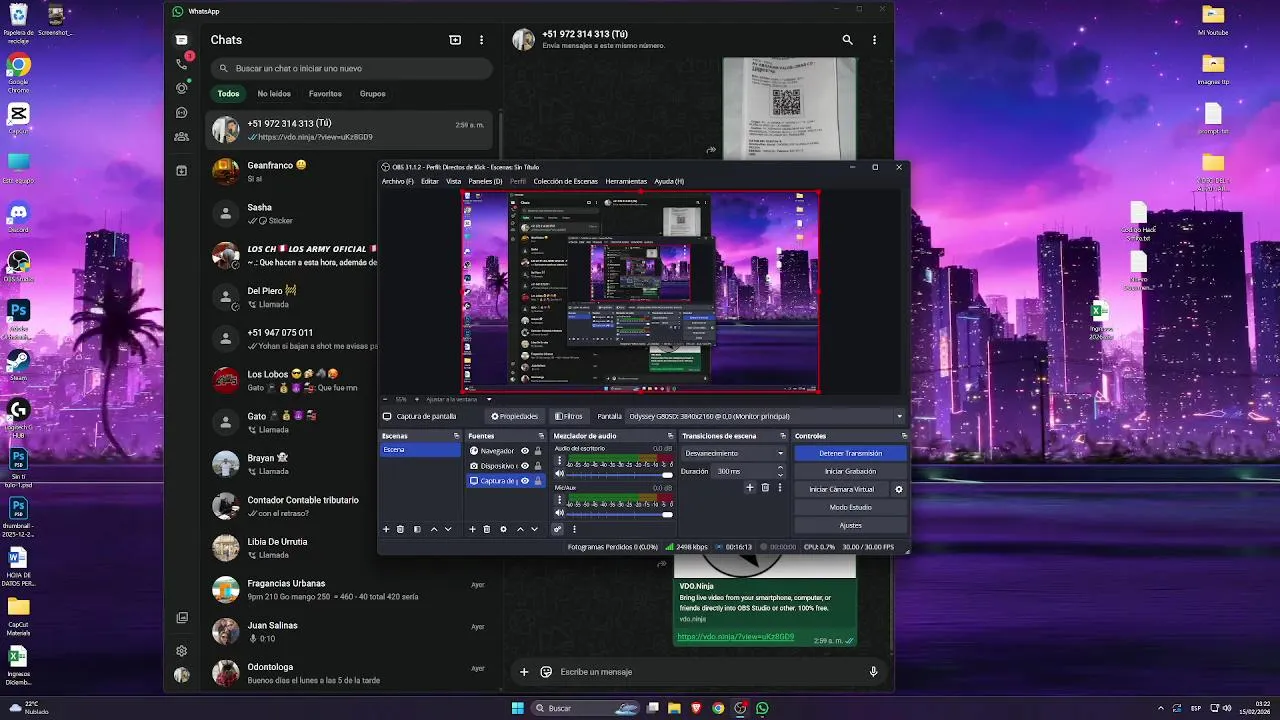The image size is (1280, 720).
Task: Open conversation options menu in WhatsApp header
Action: pos(874,40)
